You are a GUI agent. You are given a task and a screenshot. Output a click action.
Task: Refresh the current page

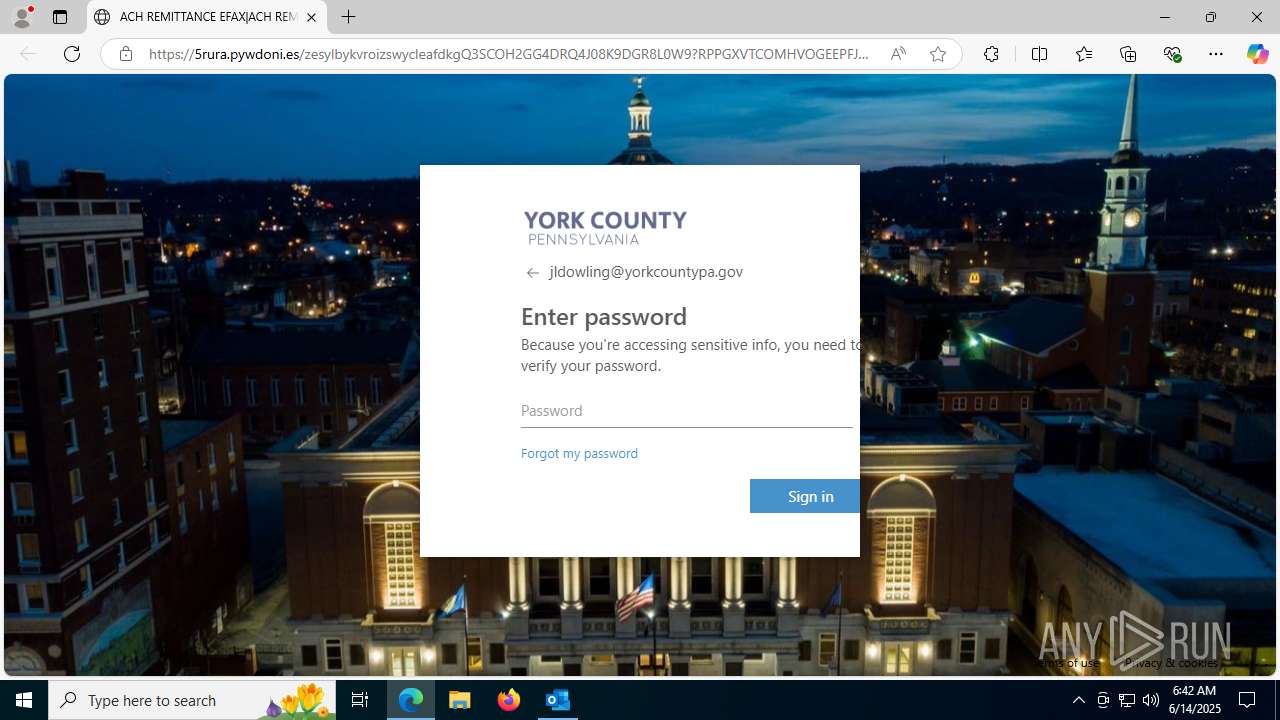72,54
